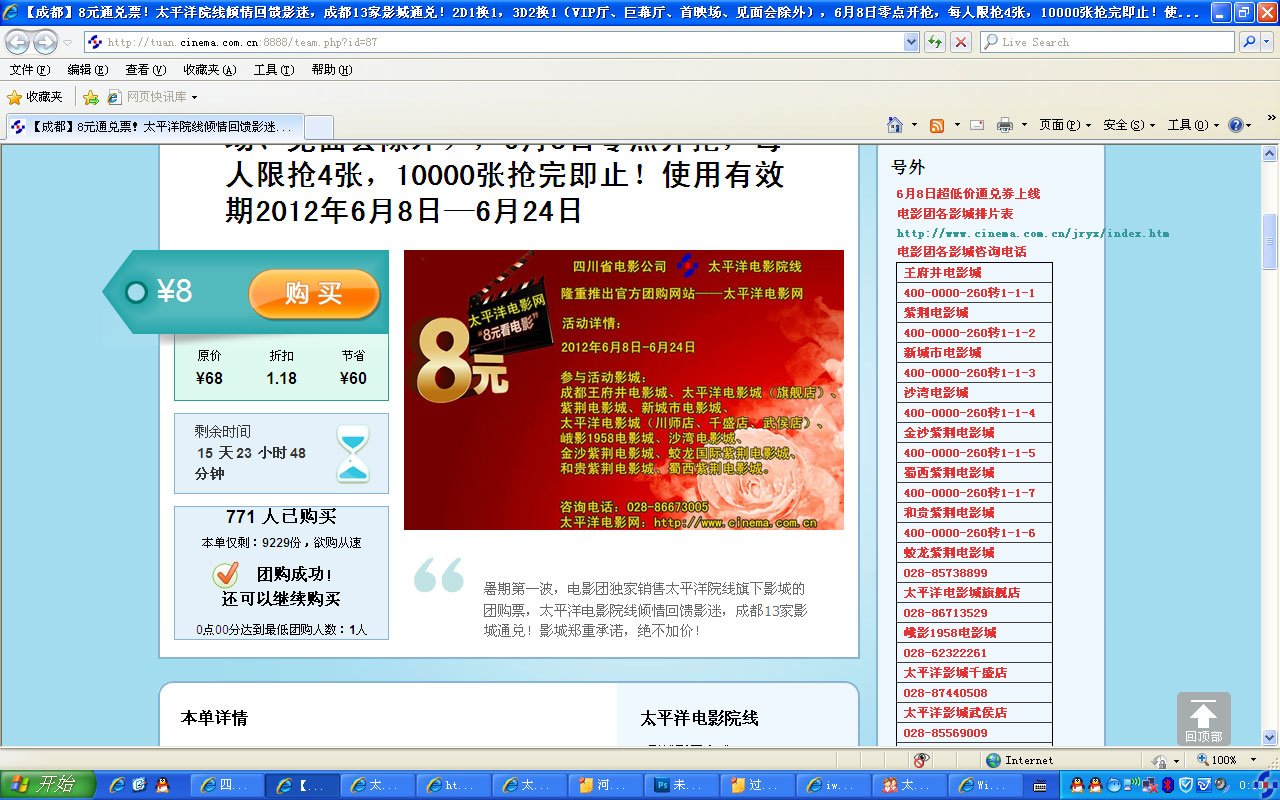This screenshot has width=1280, height=800.
Task: Open the 电影团各影城排片表 link
Action: (x=955, y=214)
